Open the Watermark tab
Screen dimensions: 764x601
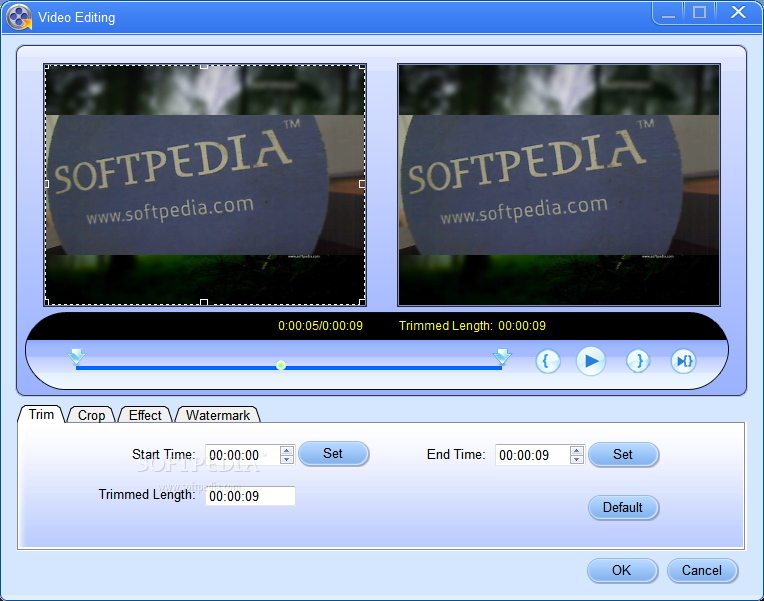[217, 415]
